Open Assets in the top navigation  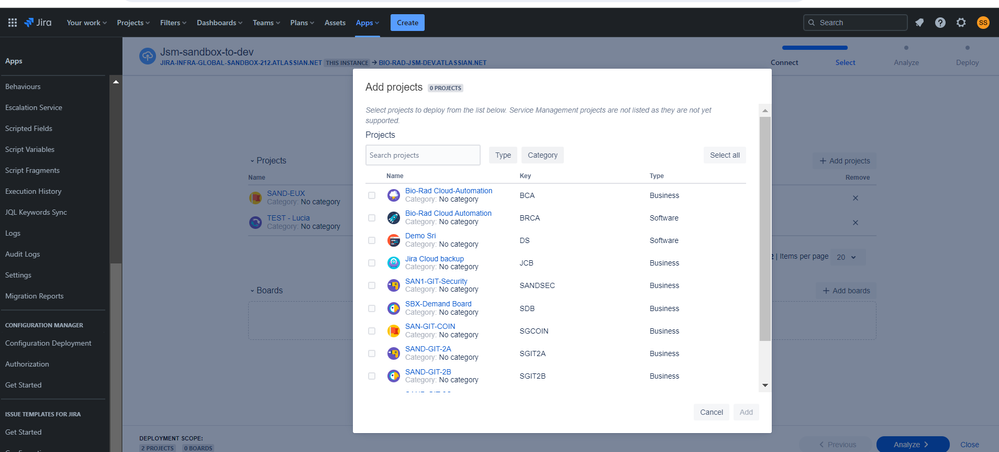pos(335,22)
